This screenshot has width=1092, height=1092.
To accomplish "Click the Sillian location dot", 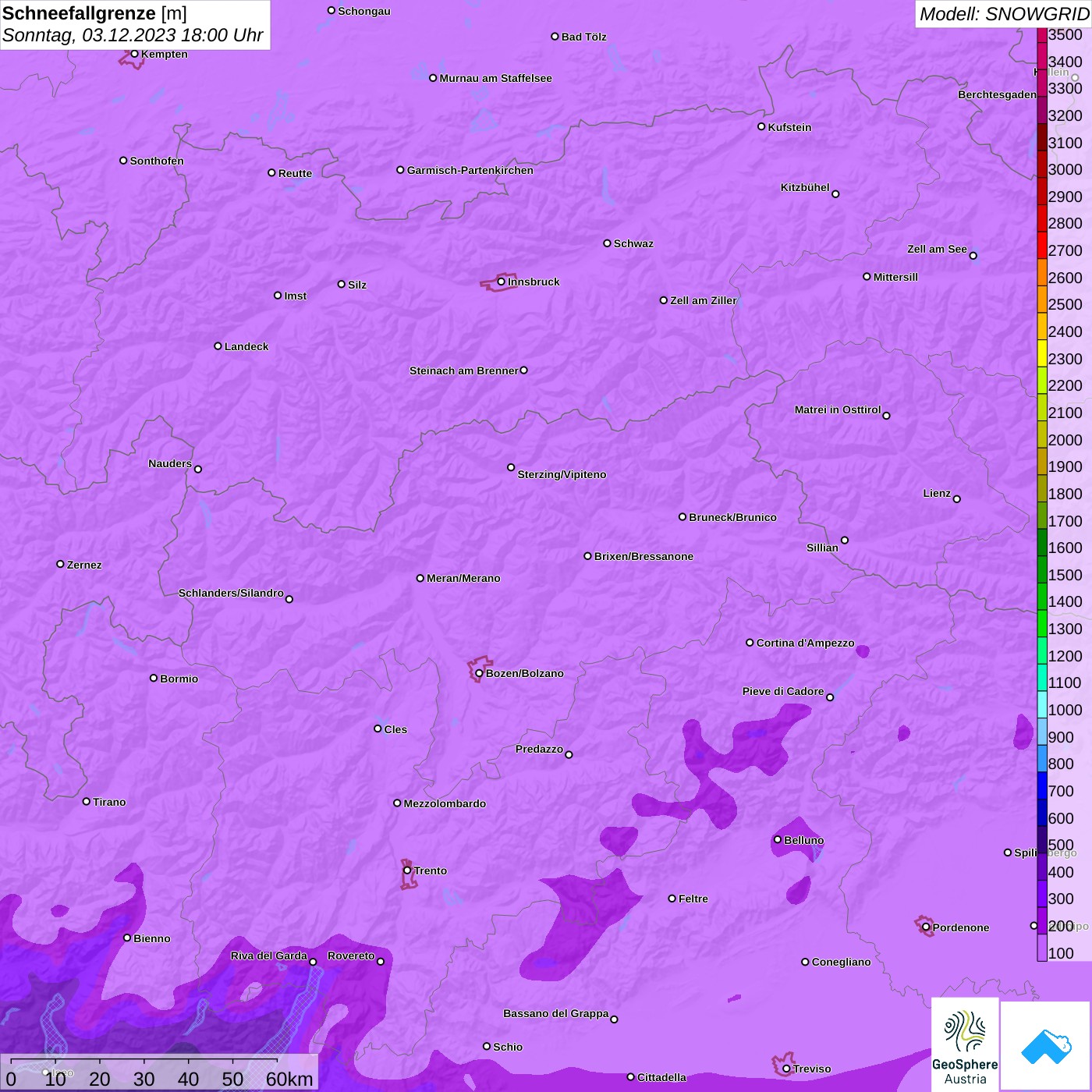I will point(844,540).
